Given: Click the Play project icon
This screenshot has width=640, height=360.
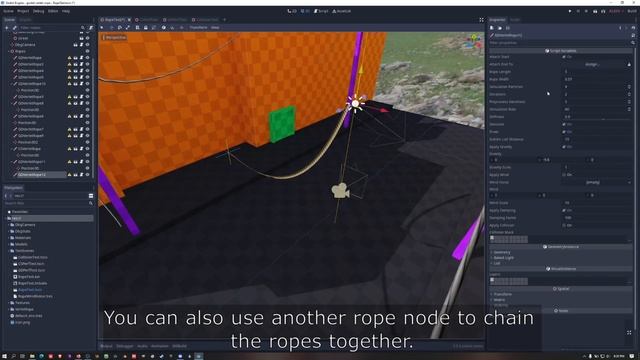Looking at the screenshot, I should [570, 11].
